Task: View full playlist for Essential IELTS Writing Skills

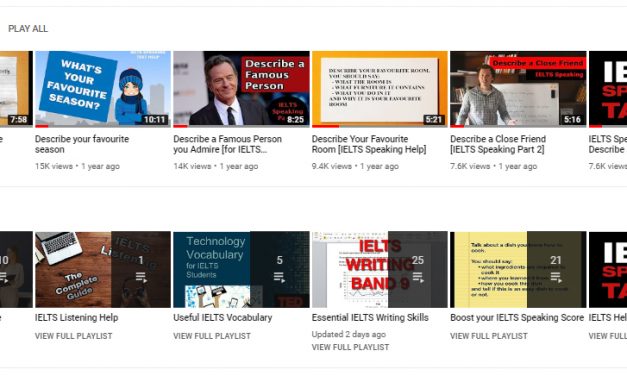Action: (350, 347)
